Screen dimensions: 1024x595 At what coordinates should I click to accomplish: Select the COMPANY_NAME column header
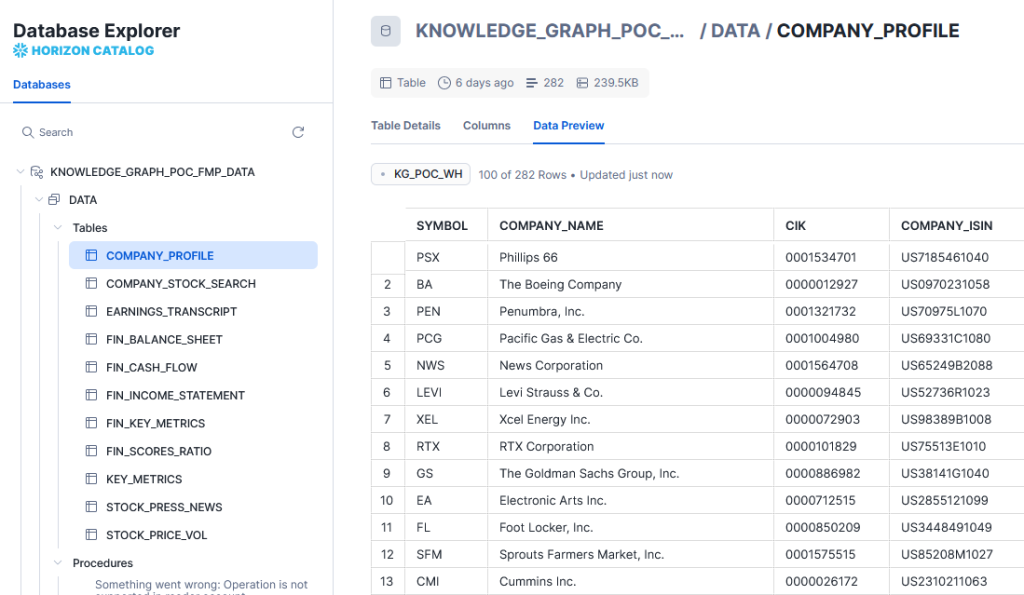click(x=551, y=226)
